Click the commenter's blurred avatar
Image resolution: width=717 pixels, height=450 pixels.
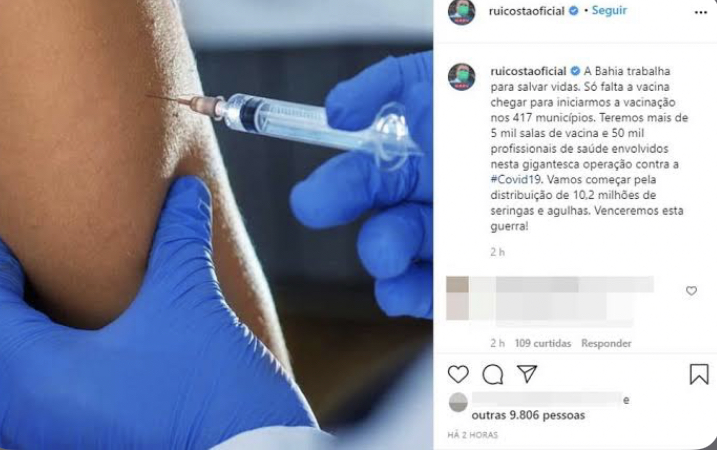click(x=457, y=298)
